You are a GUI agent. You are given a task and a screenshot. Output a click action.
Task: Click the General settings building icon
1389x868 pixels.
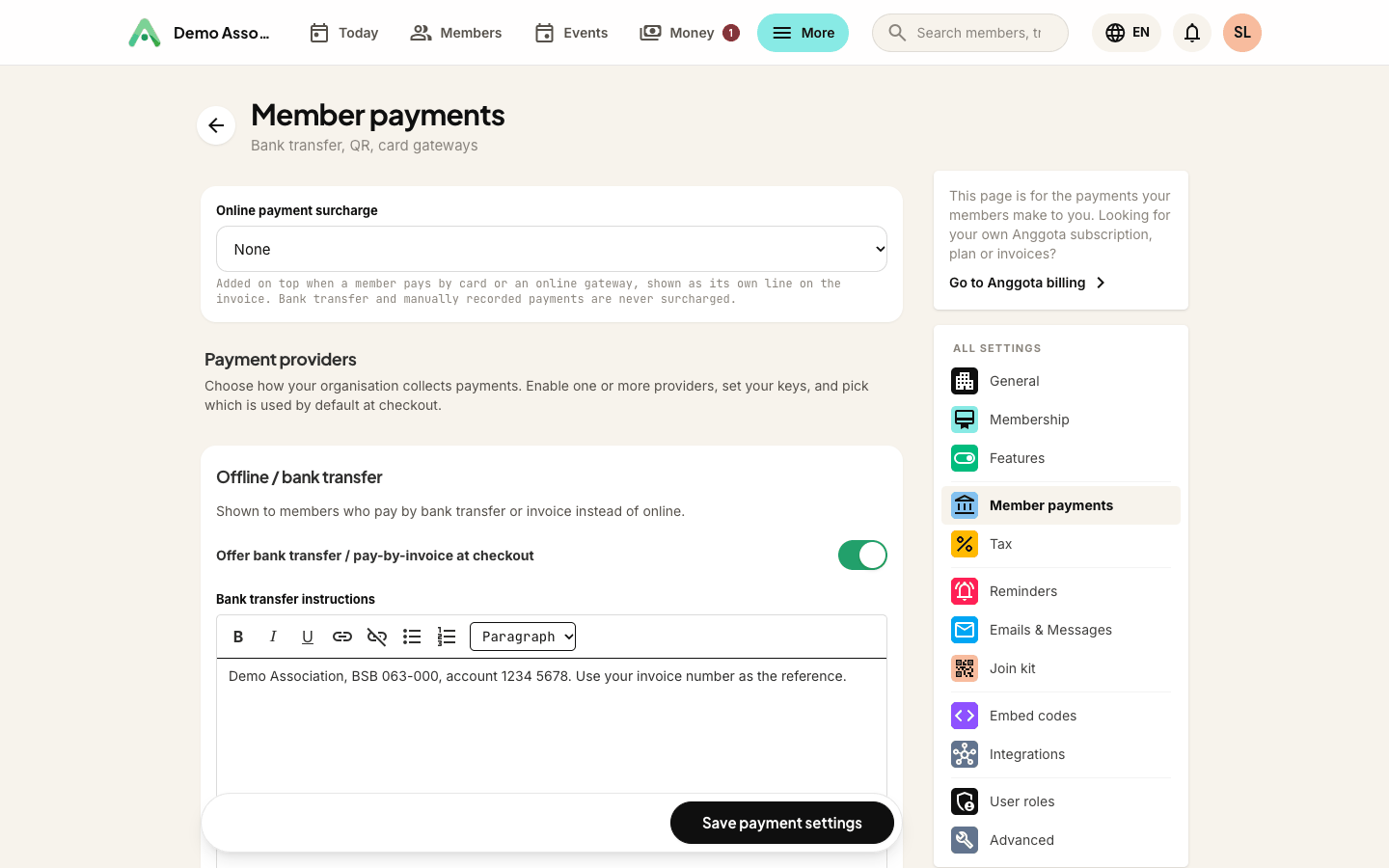coord(965,381)
